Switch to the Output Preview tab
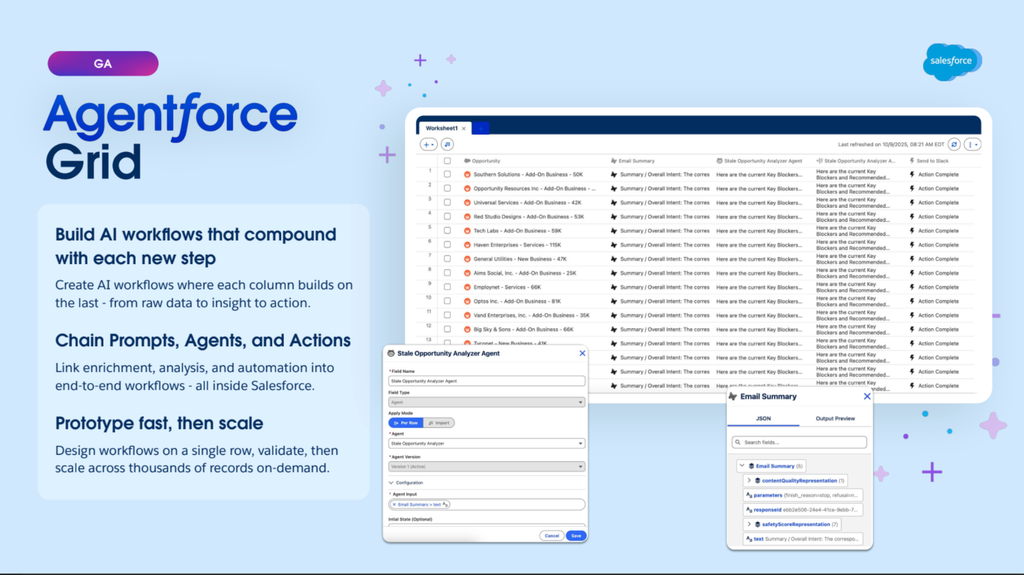 coord(835,418)
